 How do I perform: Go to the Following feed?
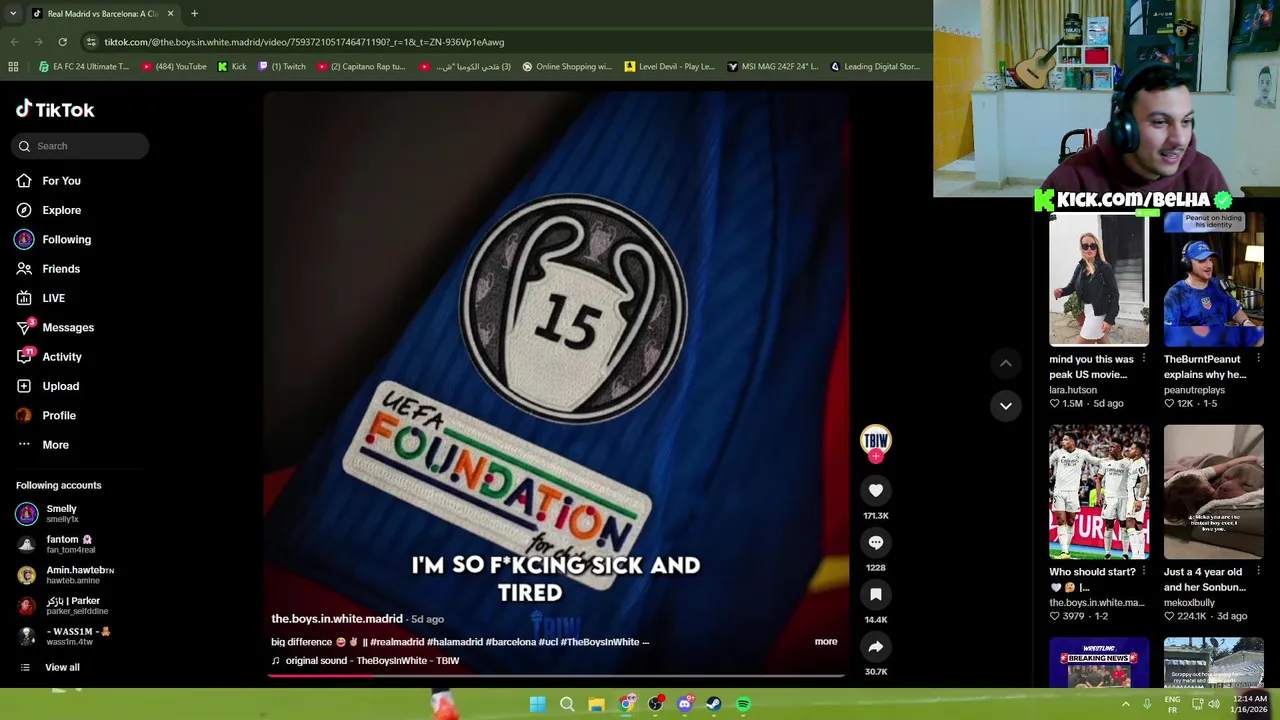(66, 240)
